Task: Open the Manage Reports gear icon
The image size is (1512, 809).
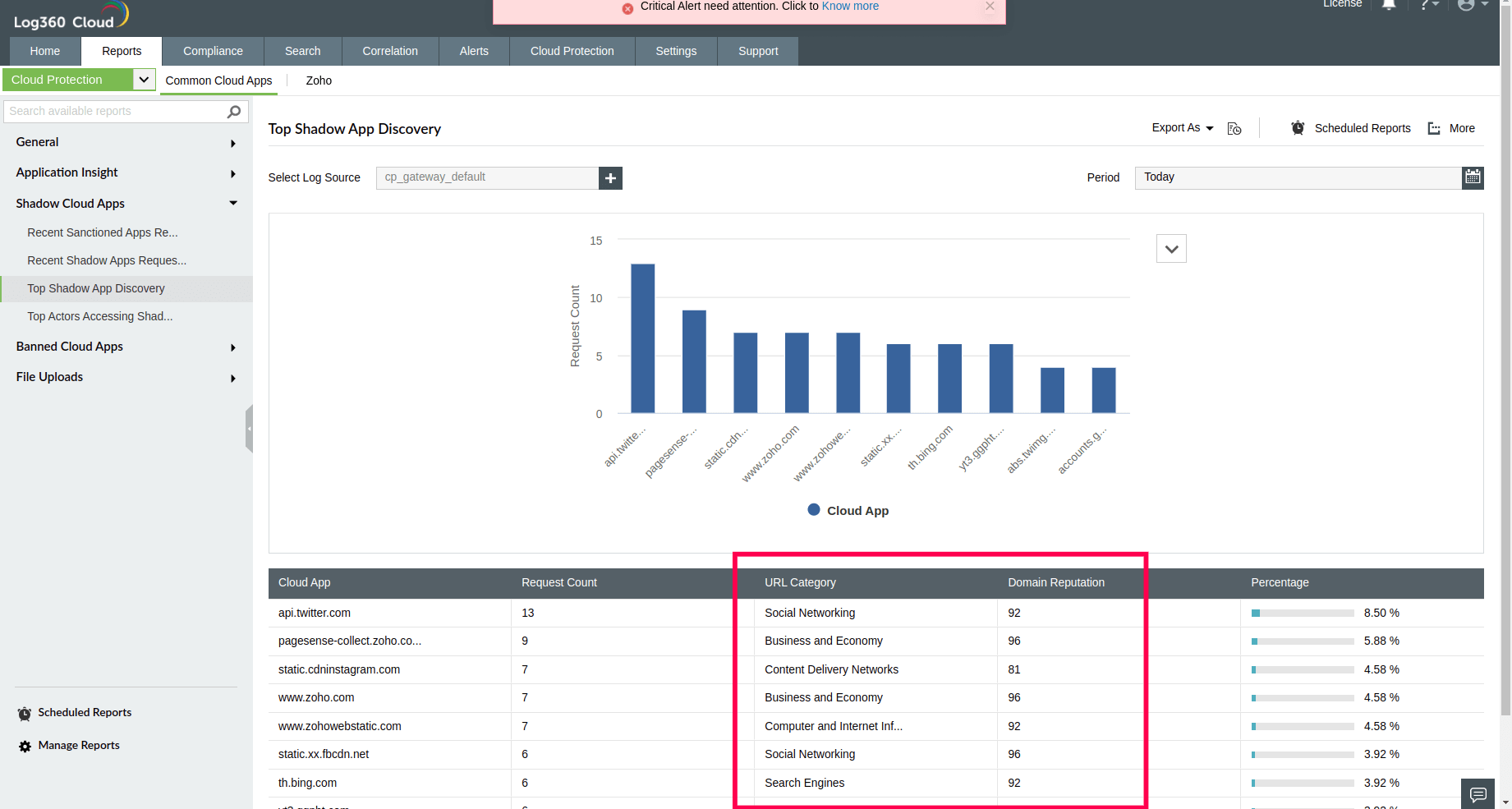Action: tap(23, 746)
